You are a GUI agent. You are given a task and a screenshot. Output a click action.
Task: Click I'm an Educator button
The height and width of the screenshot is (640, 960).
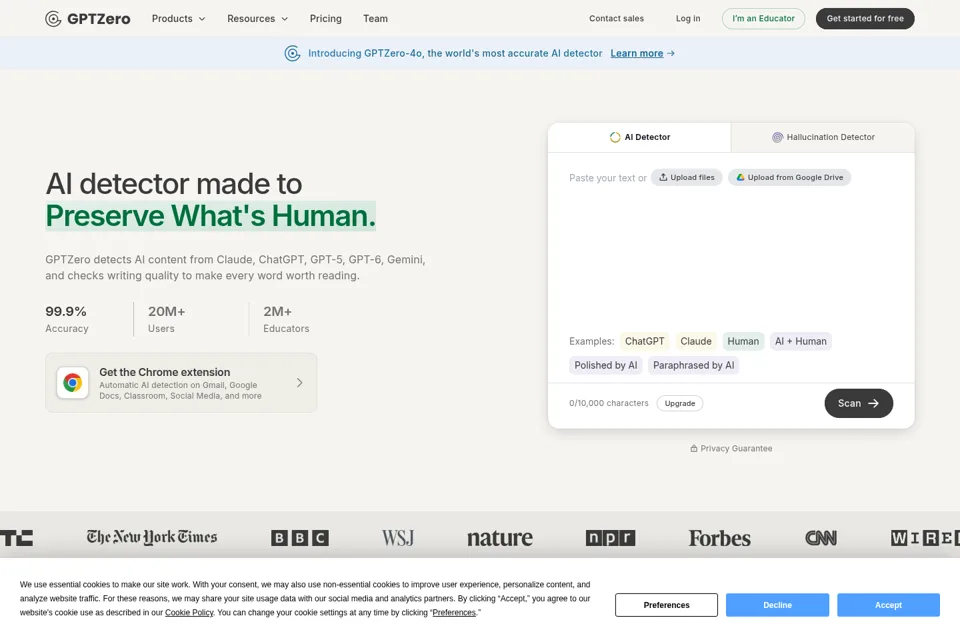(x=763, y=18)
